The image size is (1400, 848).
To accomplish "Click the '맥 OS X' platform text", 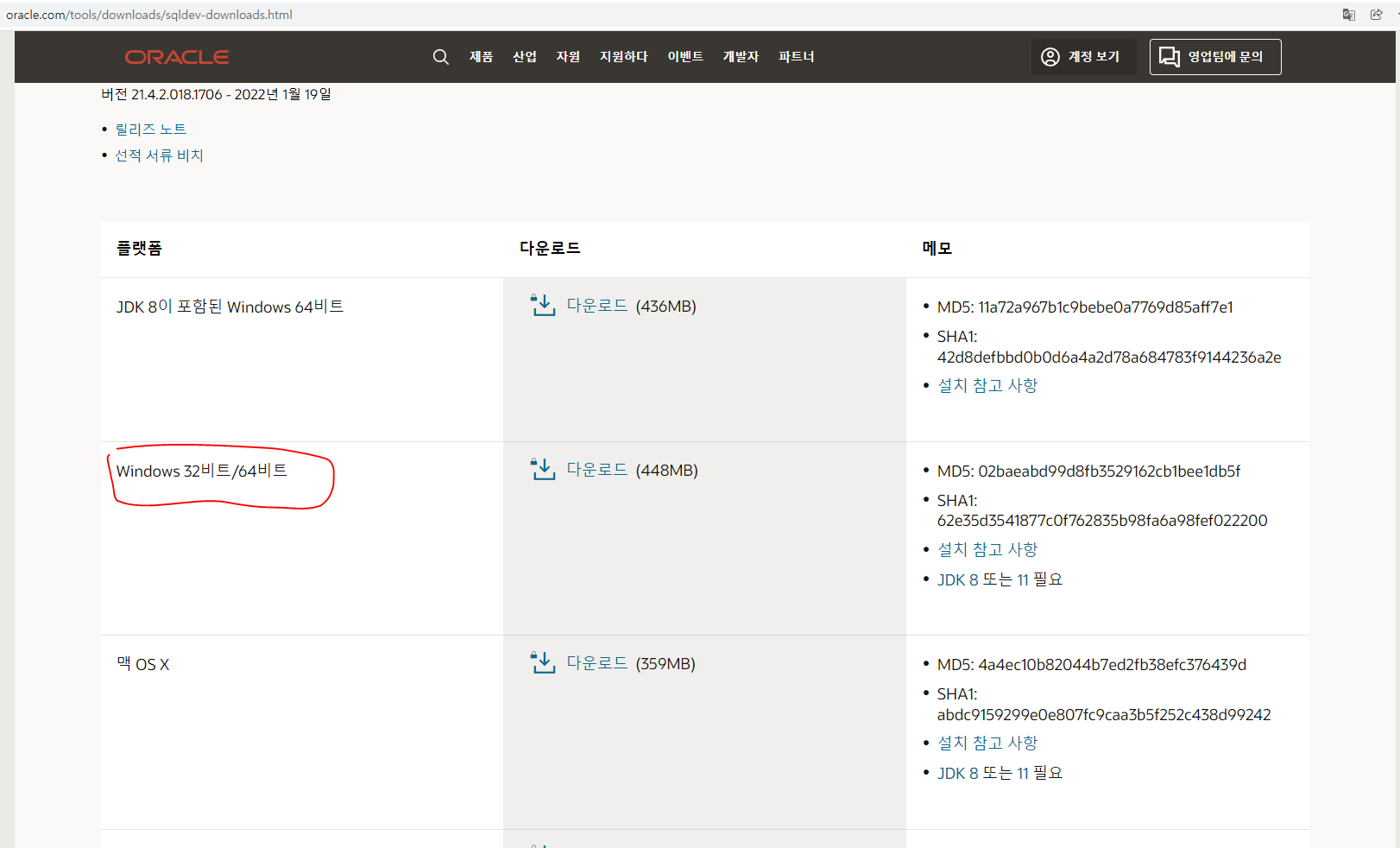I will click(143, 664).
